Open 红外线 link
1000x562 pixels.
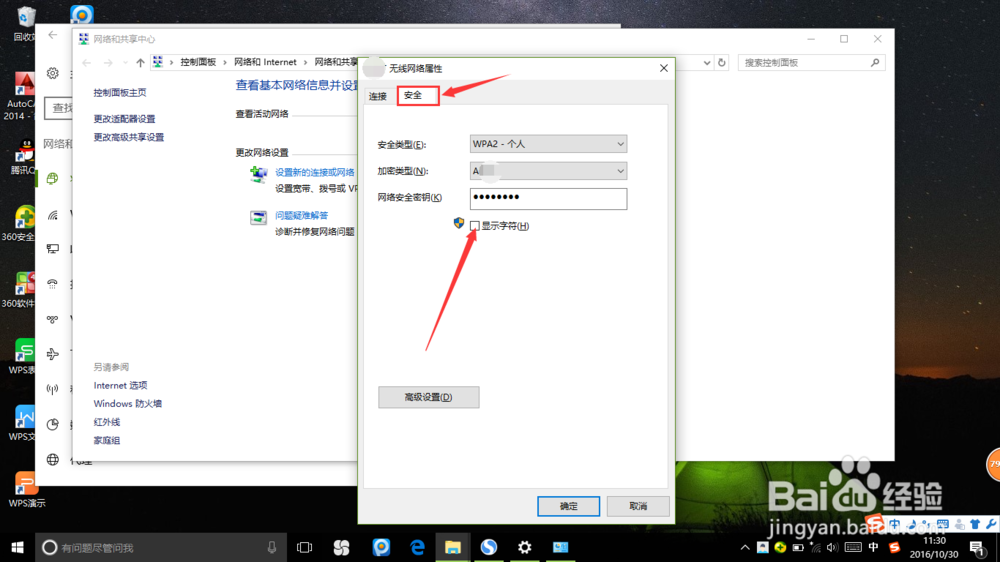(107, 422)
